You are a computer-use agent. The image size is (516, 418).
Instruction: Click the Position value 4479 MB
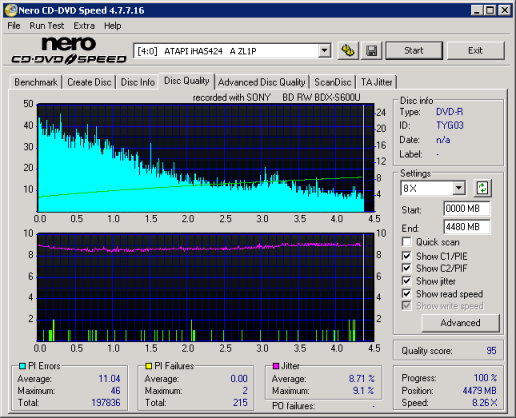pos(479,390)
